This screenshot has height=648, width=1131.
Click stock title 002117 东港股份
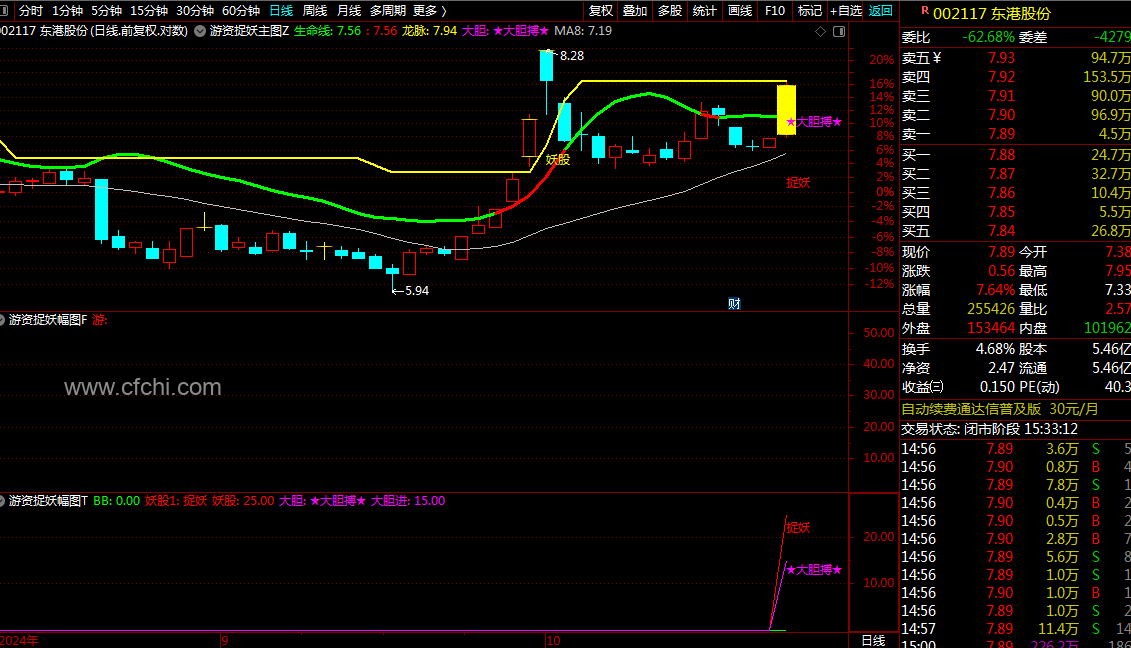click(x=992, y=14)
